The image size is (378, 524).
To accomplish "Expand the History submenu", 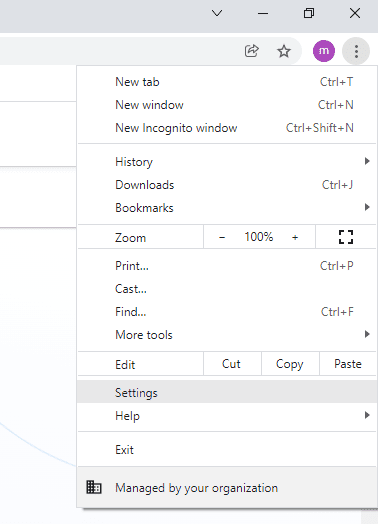I will pyautogui.click(x=227, y=162).
